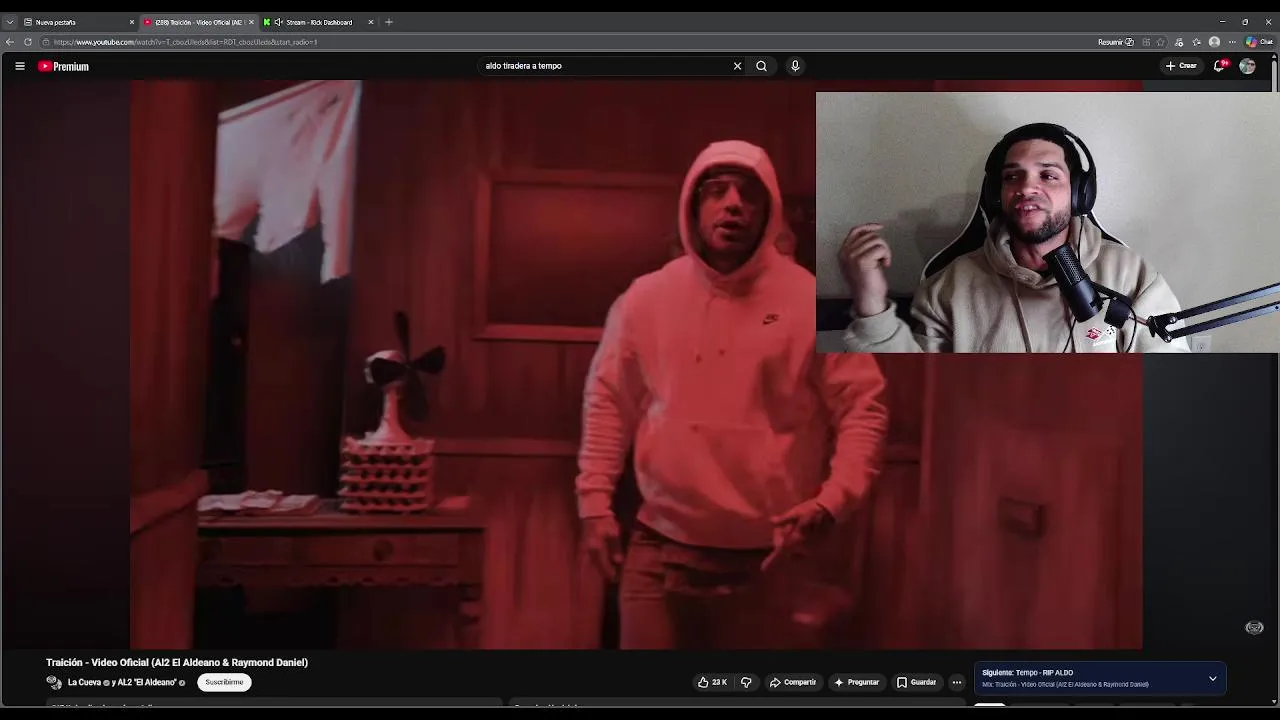Open YouTube notifications bell
Image resolution: width=1280 pixels, height=720 pixels.
coord(1219,66)
